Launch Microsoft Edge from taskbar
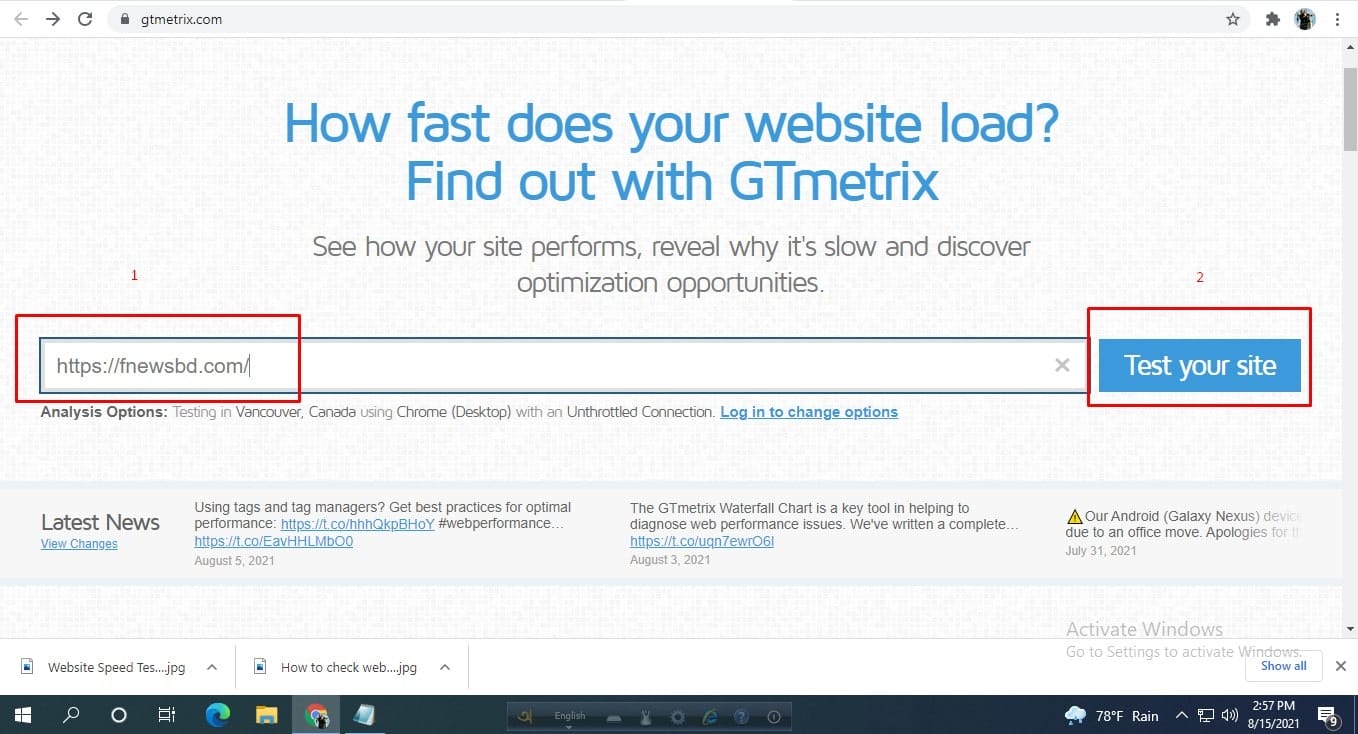1358x734 pixels. coord(217,715)
